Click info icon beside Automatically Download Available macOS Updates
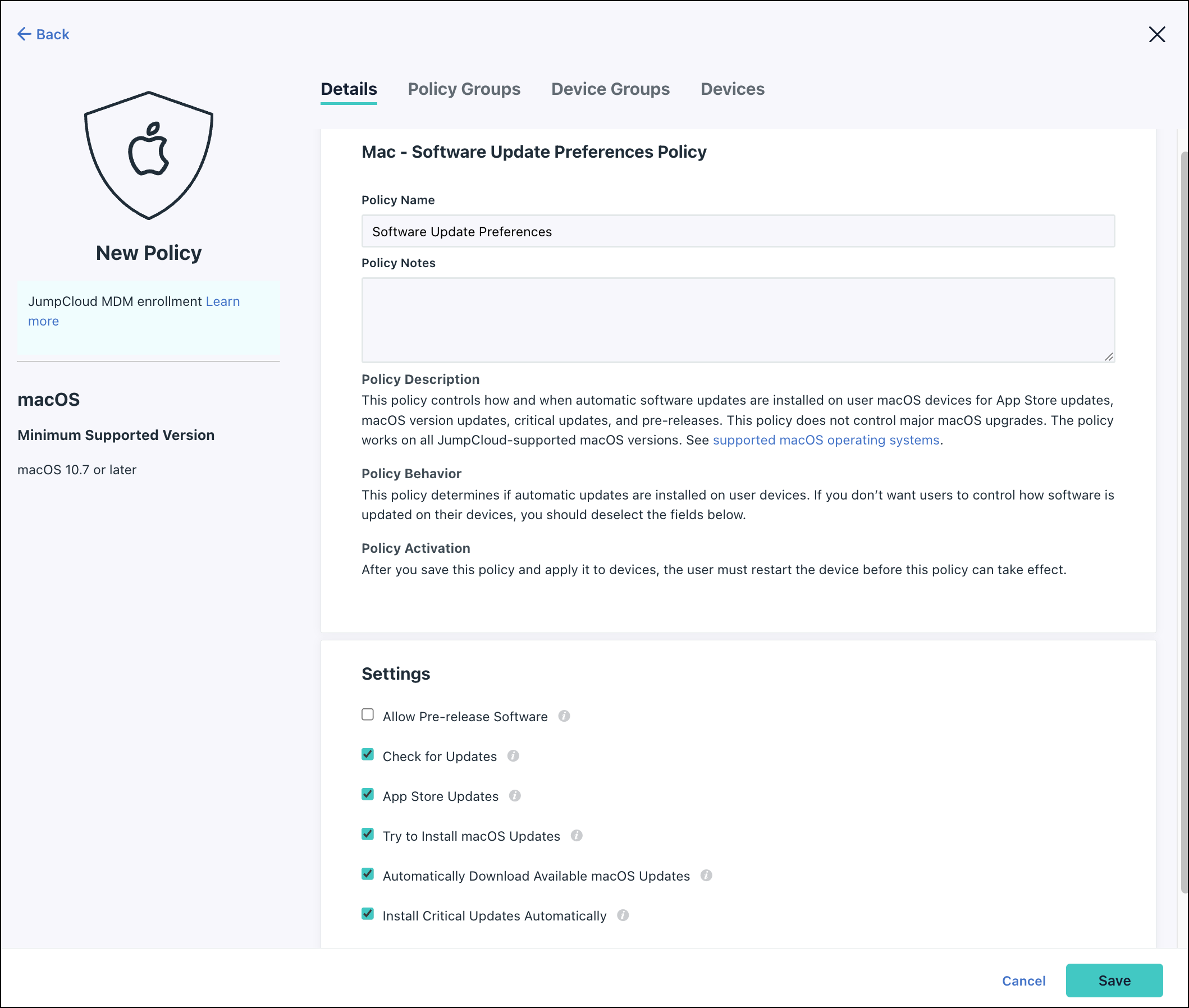This screenshot has width=1189, height=1008. click(x=706, y=876)
